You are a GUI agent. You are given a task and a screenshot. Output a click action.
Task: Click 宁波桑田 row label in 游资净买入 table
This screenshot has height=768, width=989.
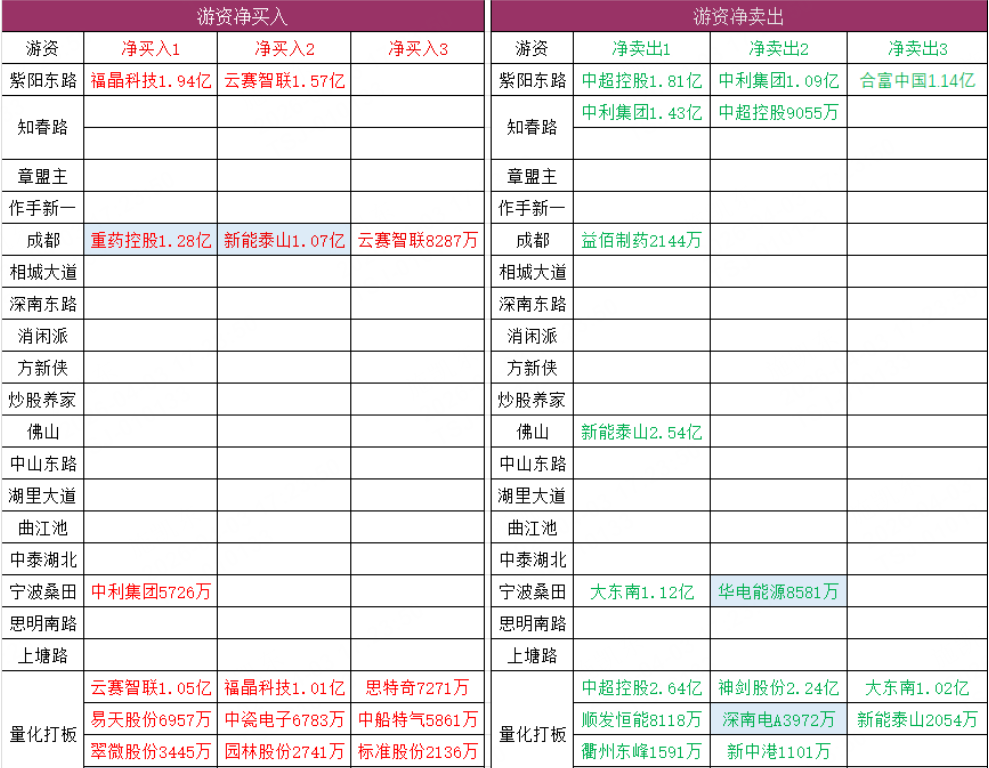coord(43,591)
